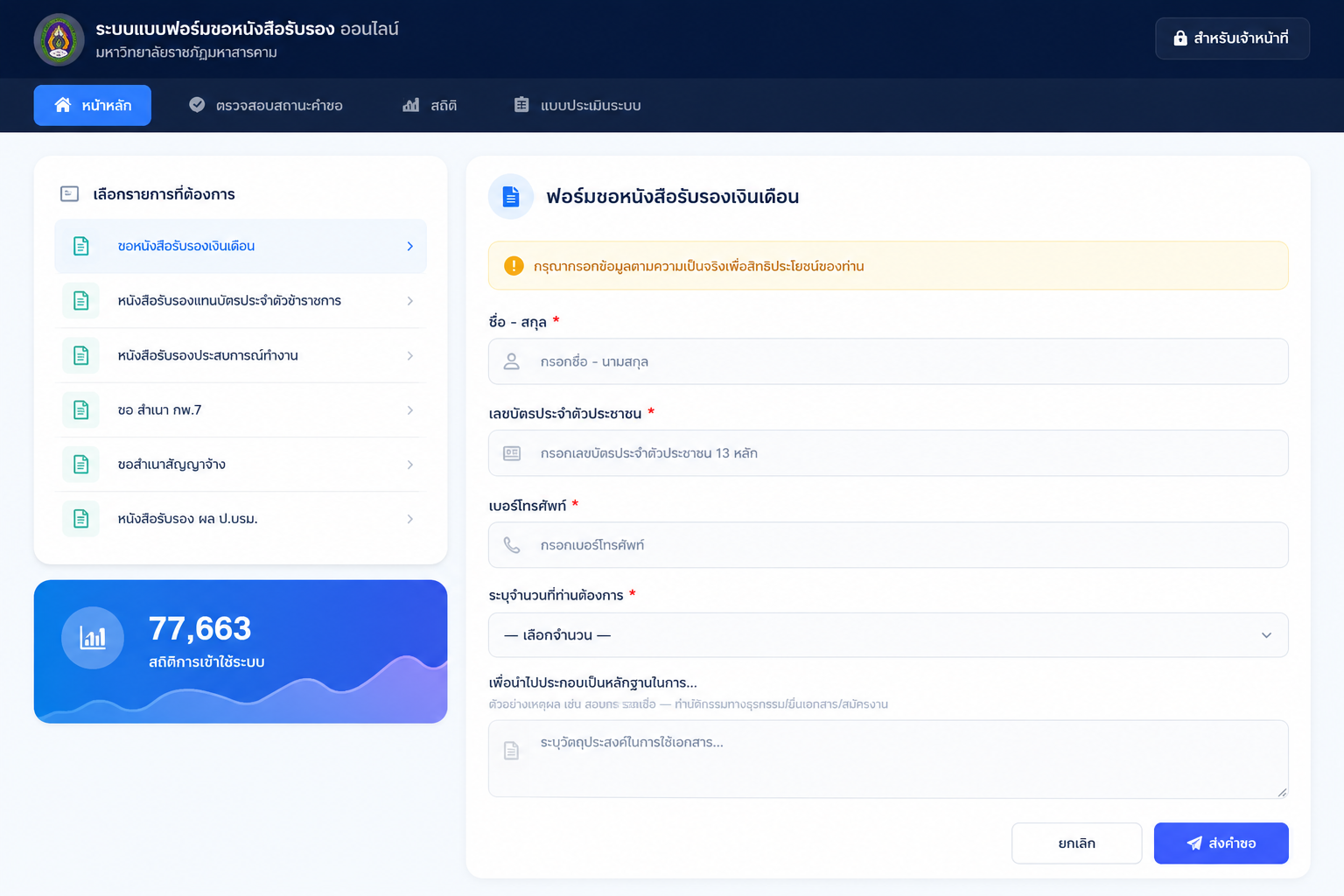
Task: Click the สำหรับเจ้าหน้าที่ staff login button
Action: pos(1232,38)
